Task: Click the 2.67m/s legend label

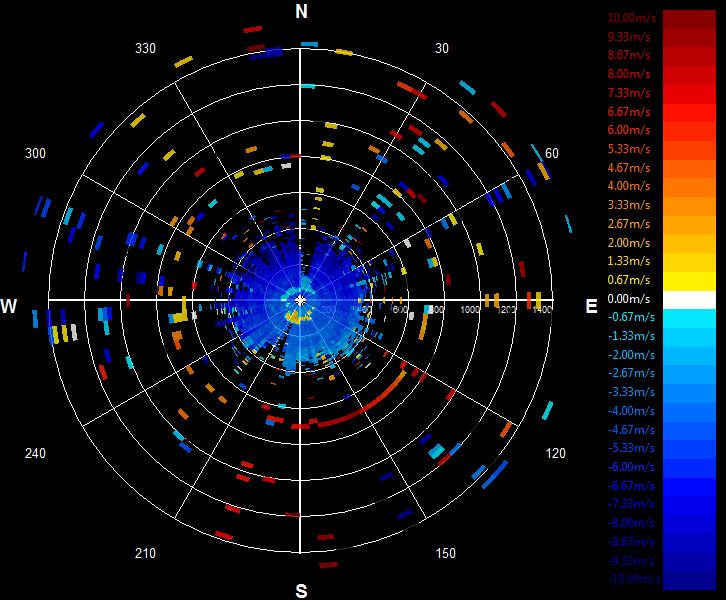Action: 629,224
